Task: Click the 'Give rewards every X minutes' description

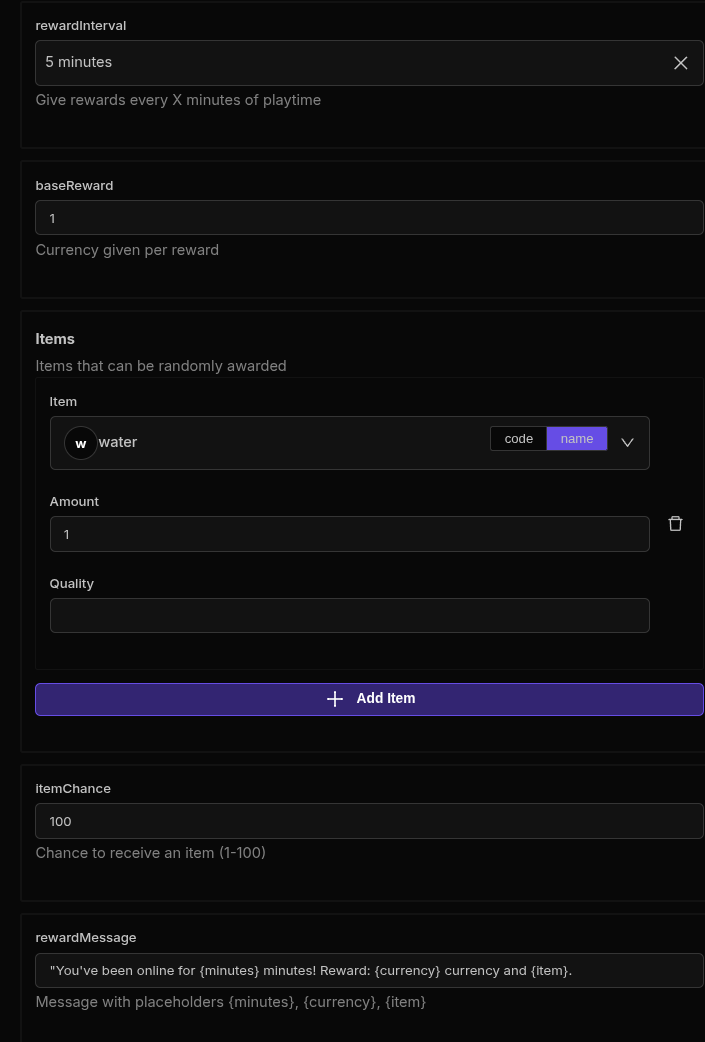Action: tap(178, 100)
